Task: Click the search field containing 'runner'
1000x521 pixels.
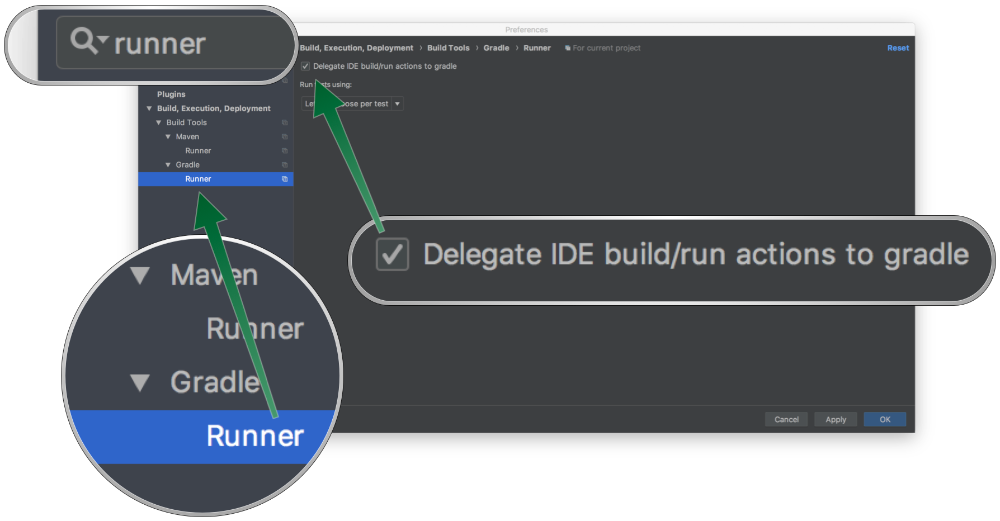Action: pyautogui.click(x=190, y=44)
